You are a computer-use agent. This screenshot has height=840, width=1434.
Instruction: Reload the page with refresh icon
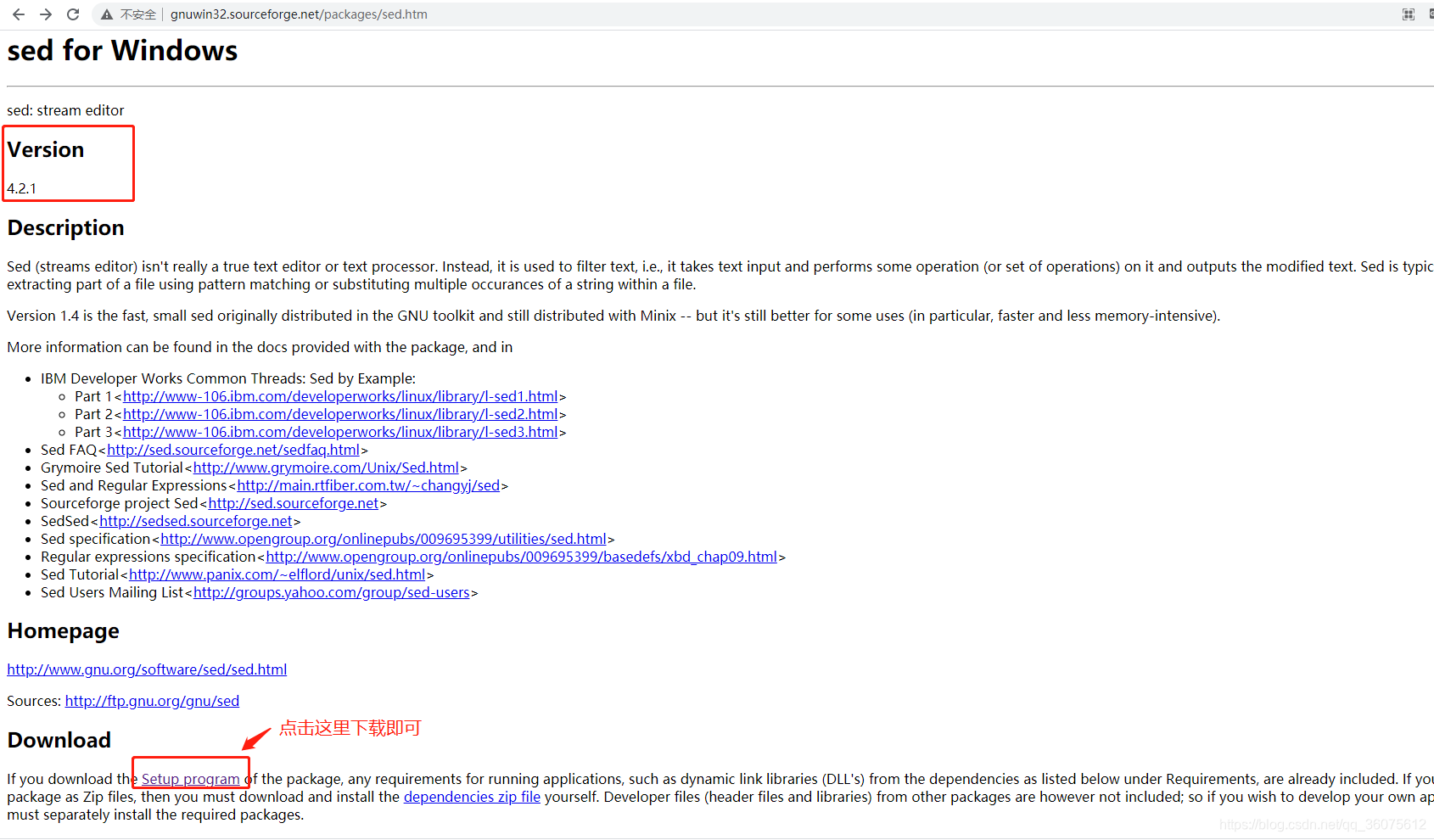[x=73, y=14]
